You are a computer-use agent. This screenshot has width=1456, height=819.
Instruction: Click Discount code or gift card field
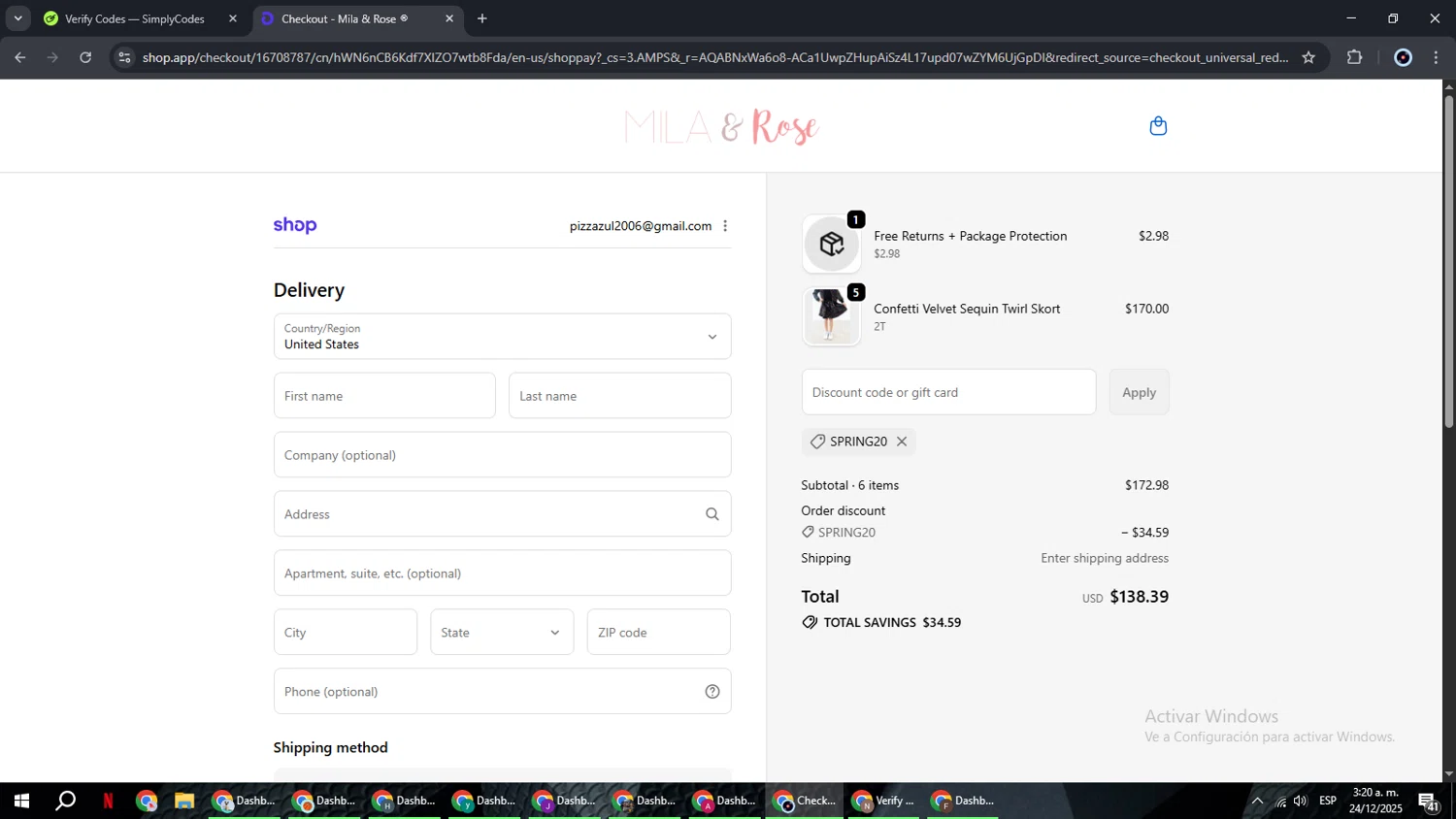pyautogui.click(x=948, y=392)
